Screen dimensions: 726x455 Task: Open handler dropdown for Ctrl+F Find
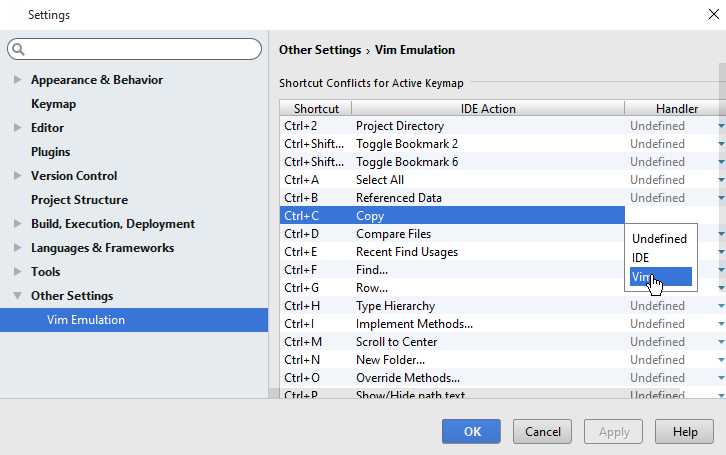(x=720, y=270)
